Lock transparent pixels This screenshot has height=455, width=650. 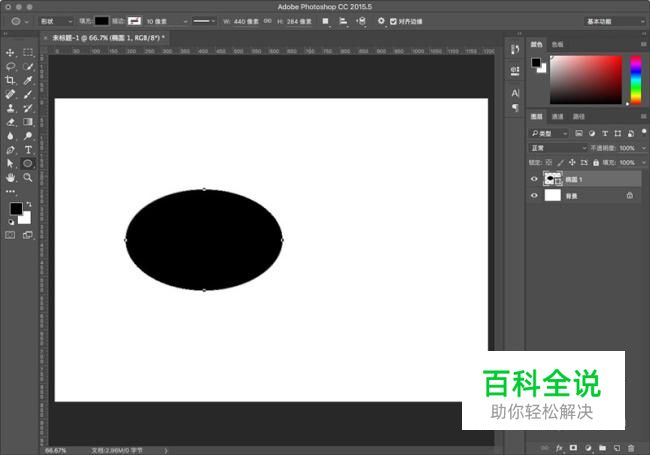click(548, 162)
